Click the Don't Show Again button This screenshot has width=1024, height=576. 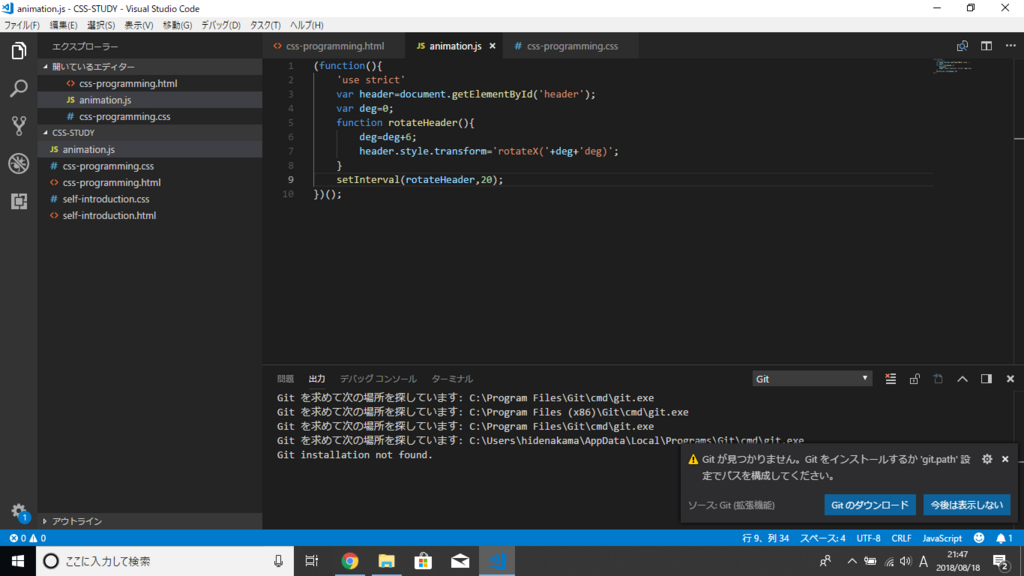coord(967,505)
